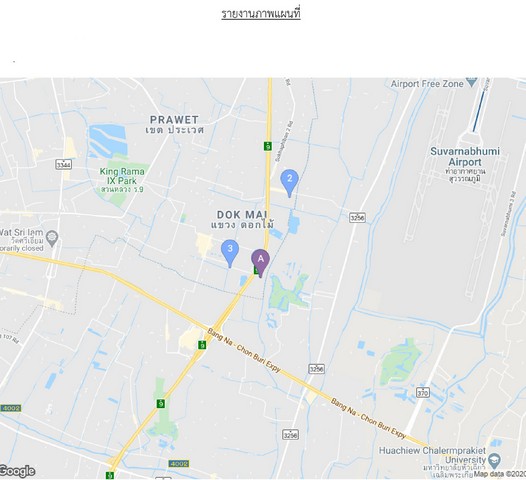
Task: Click the underlined Thai report title
Action: pos(261,14)
